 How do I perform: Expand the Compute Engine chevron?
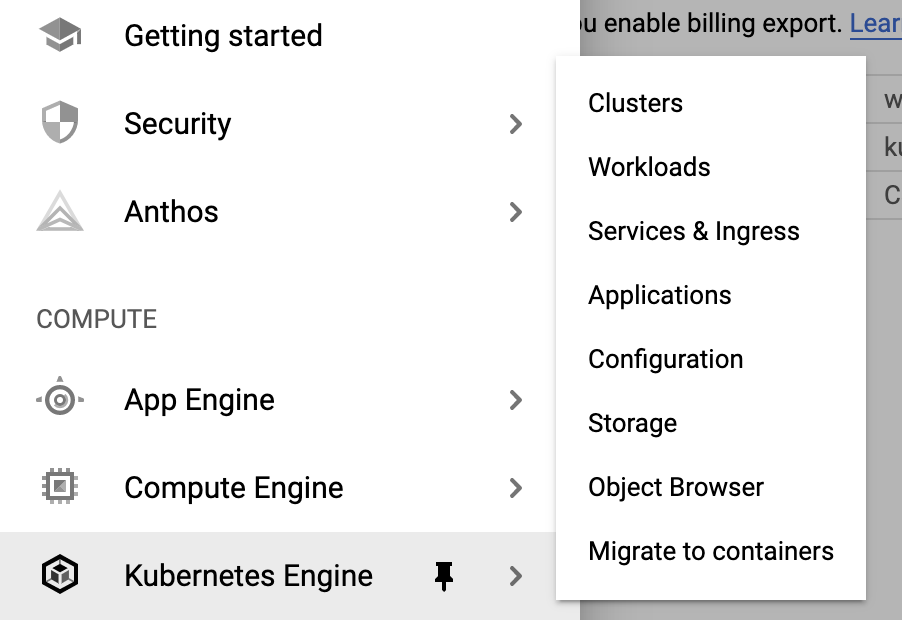pyautogui.click(x=516, y=488)
